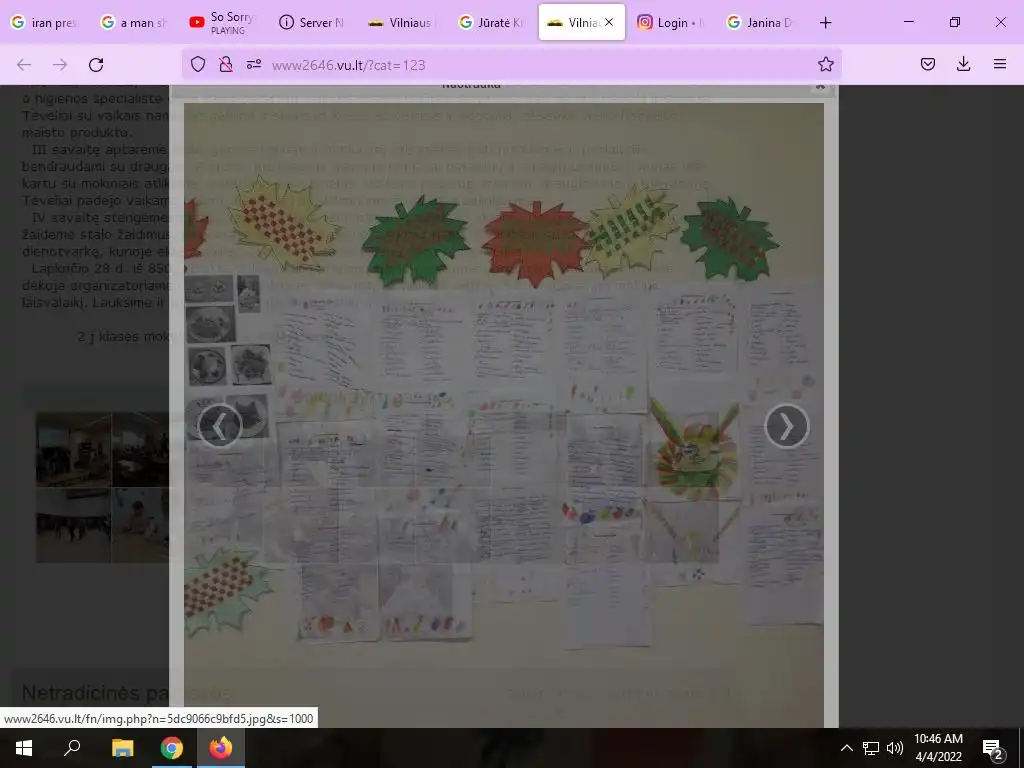Go forward one page
Image resolution: width=1024 pixels, height=768 pixels.
[x=60, y=65]
